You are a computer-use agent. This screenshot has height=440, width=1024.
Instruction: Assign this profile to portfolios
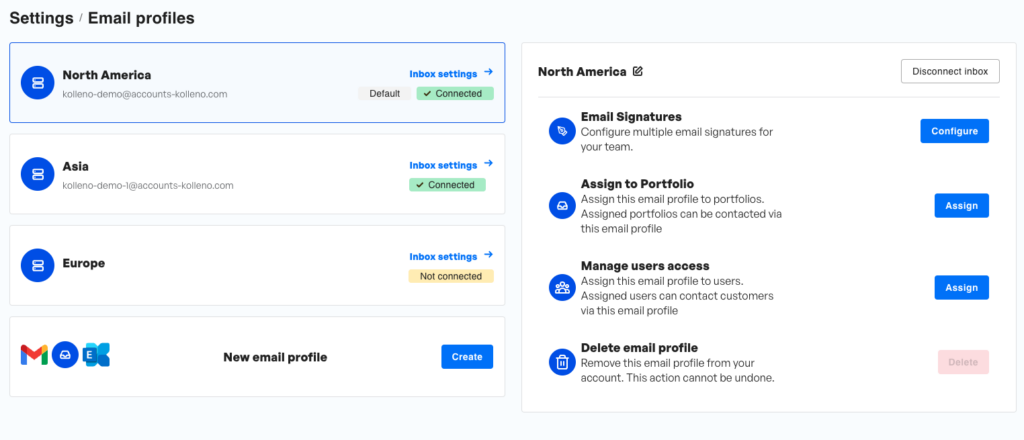tap(961, 206)
